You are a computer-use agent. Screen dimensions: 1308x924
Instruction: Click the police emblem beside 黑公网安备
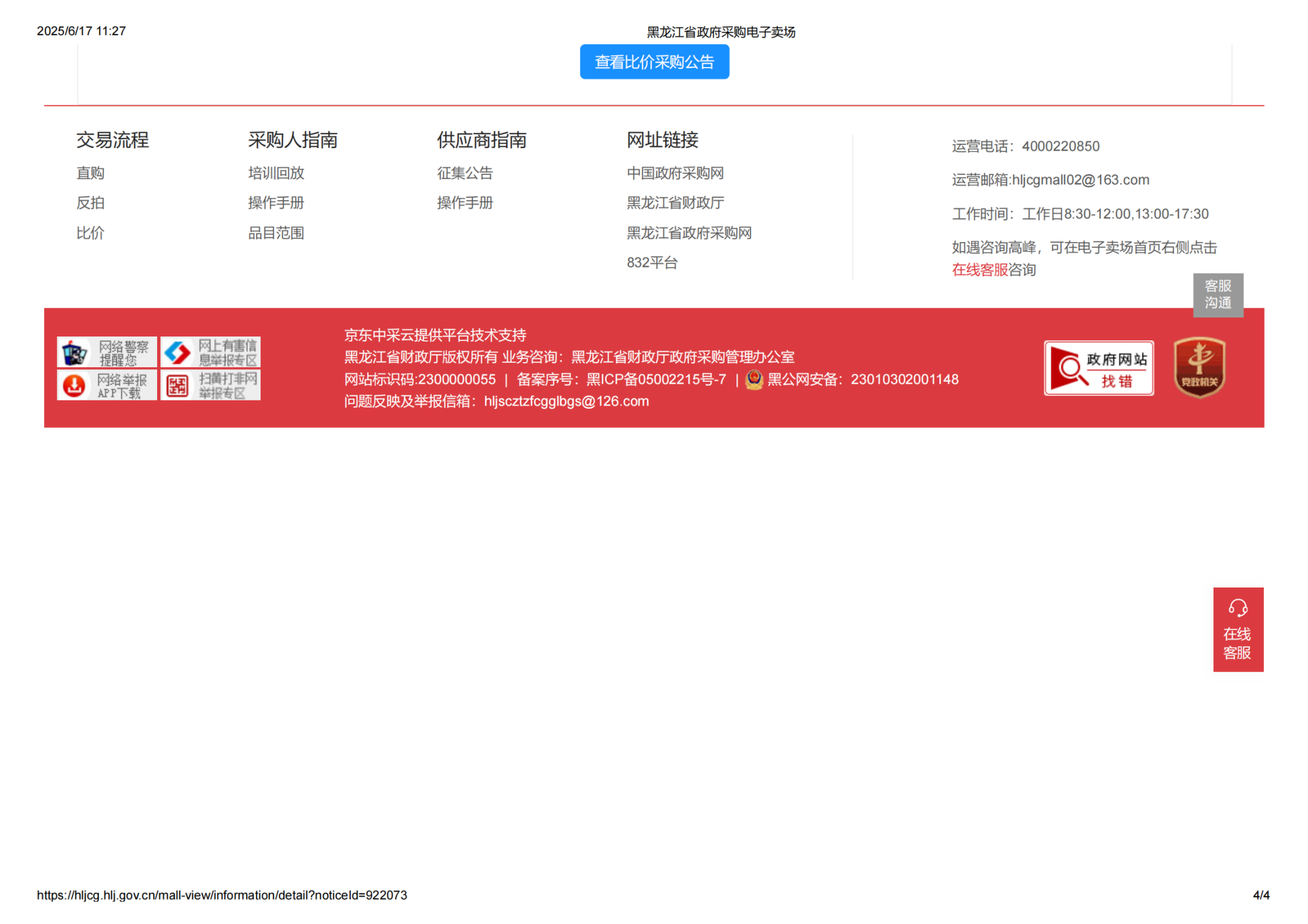(x=754, y=379)
